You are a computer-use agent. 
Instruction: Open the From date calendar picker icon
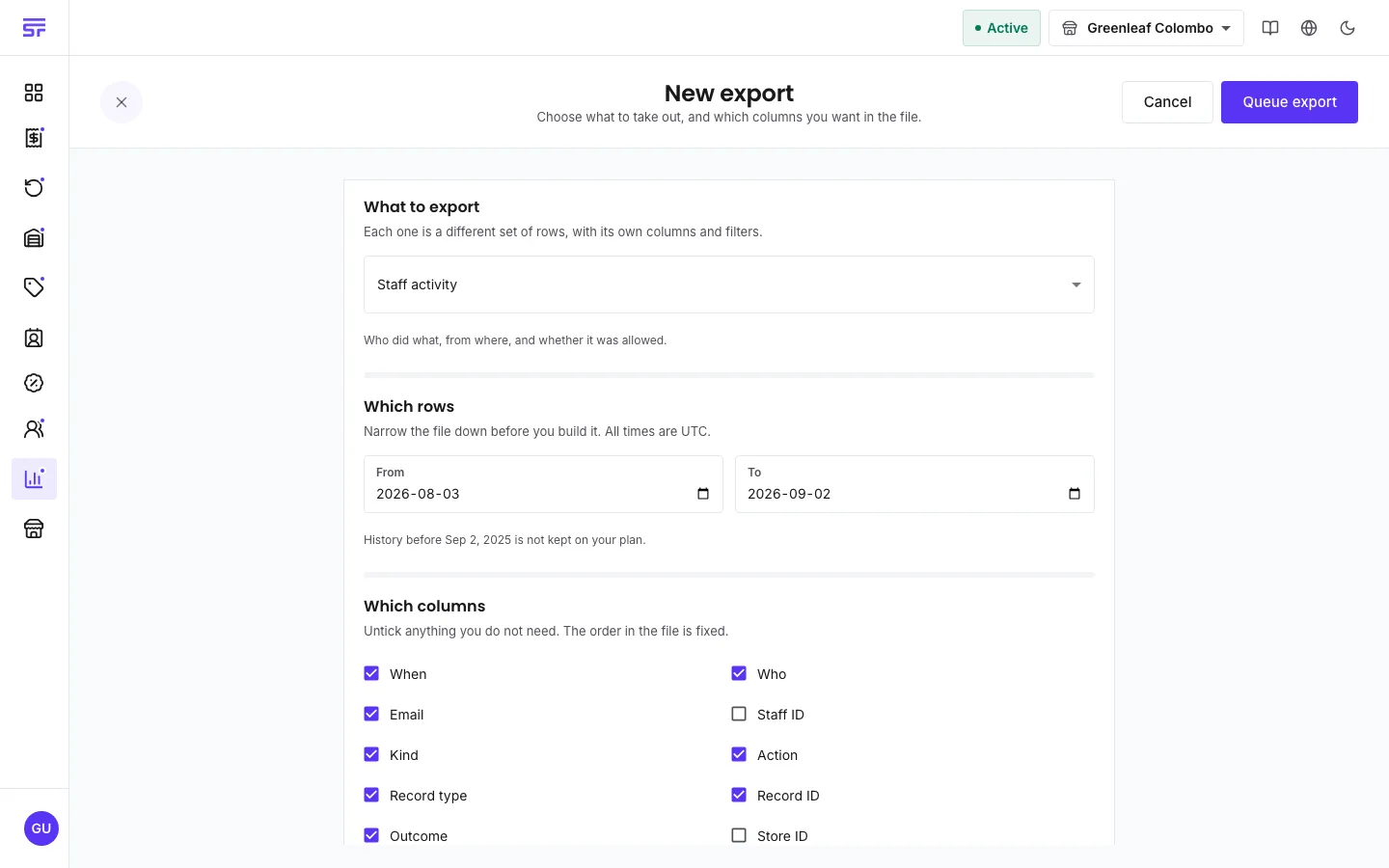(703, 494)
